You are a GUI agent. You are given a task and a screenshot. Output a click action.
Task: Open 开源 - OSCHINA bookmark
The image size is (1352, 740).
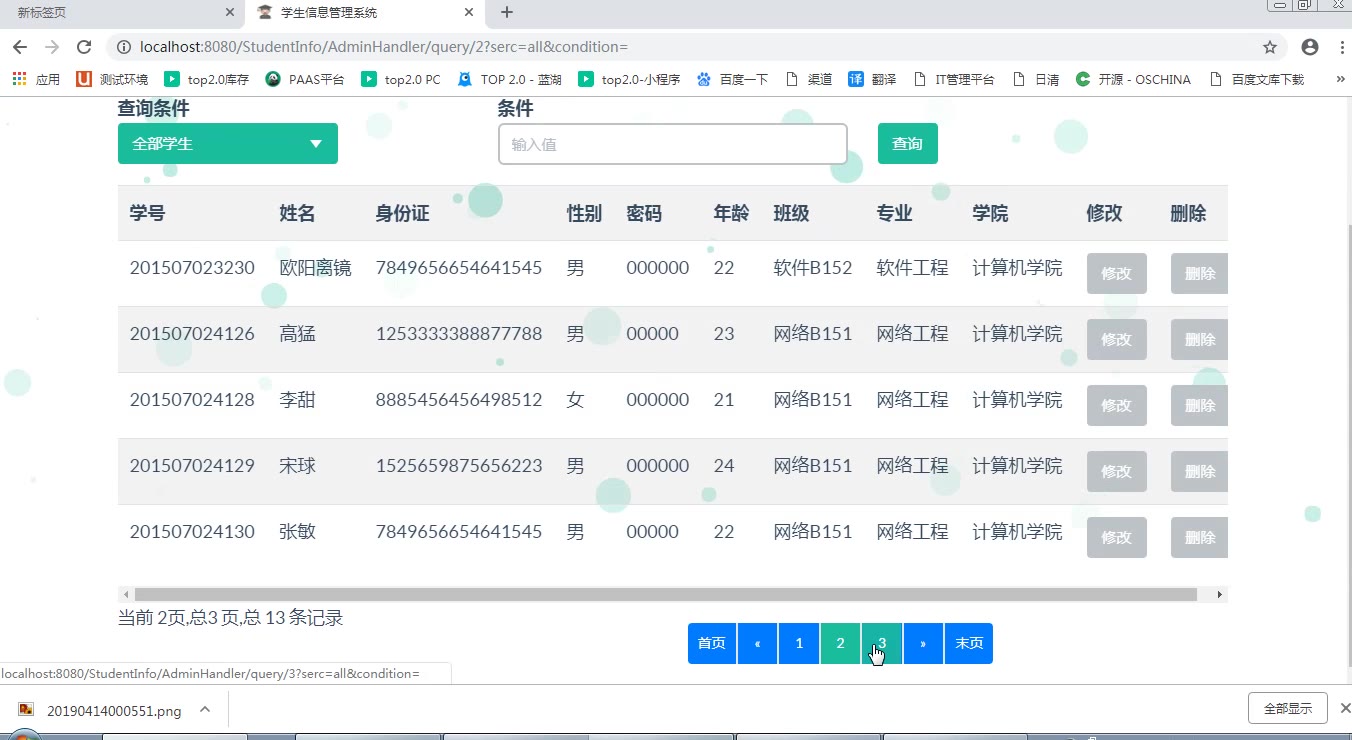1133,79
